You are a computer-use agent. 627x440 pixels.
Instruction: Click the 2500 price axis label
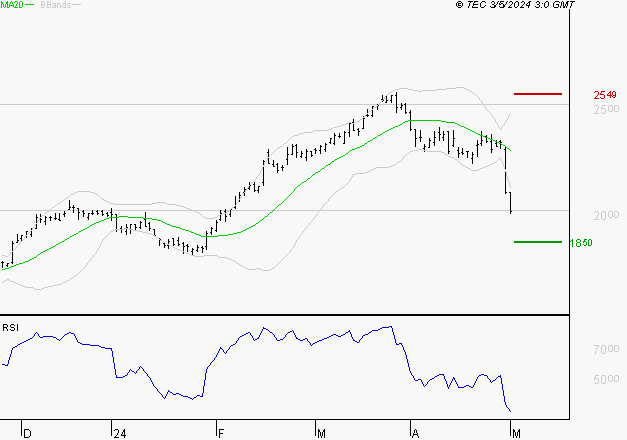(606, 109)
